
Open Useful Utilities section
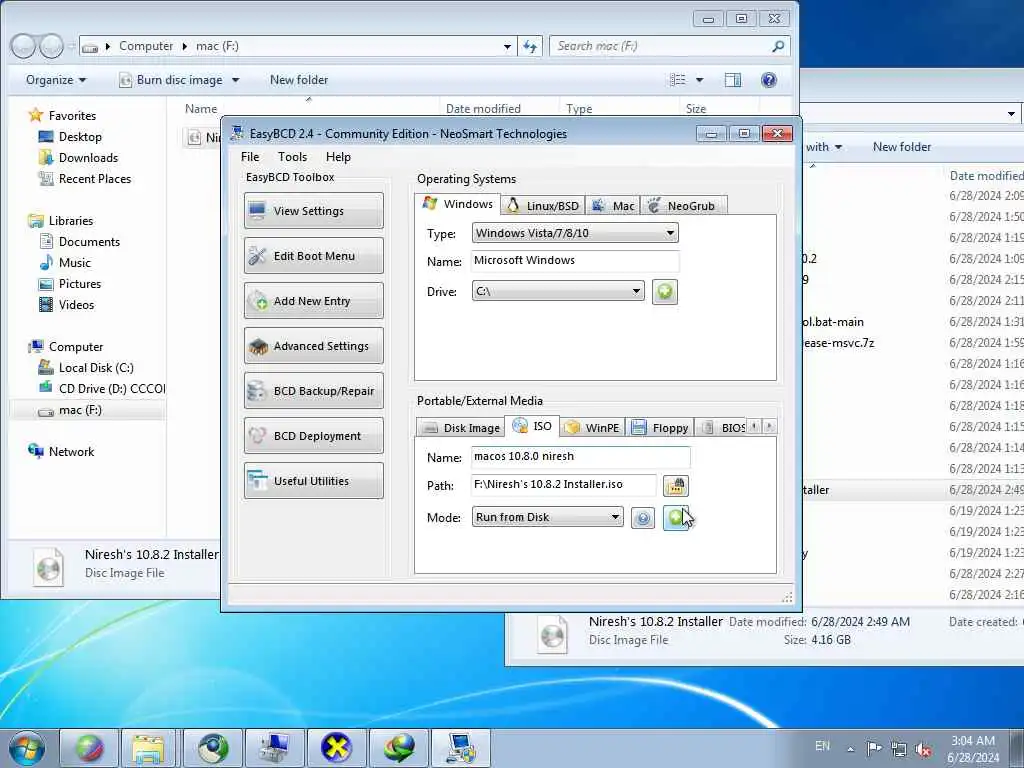click(x=313, y=481)
